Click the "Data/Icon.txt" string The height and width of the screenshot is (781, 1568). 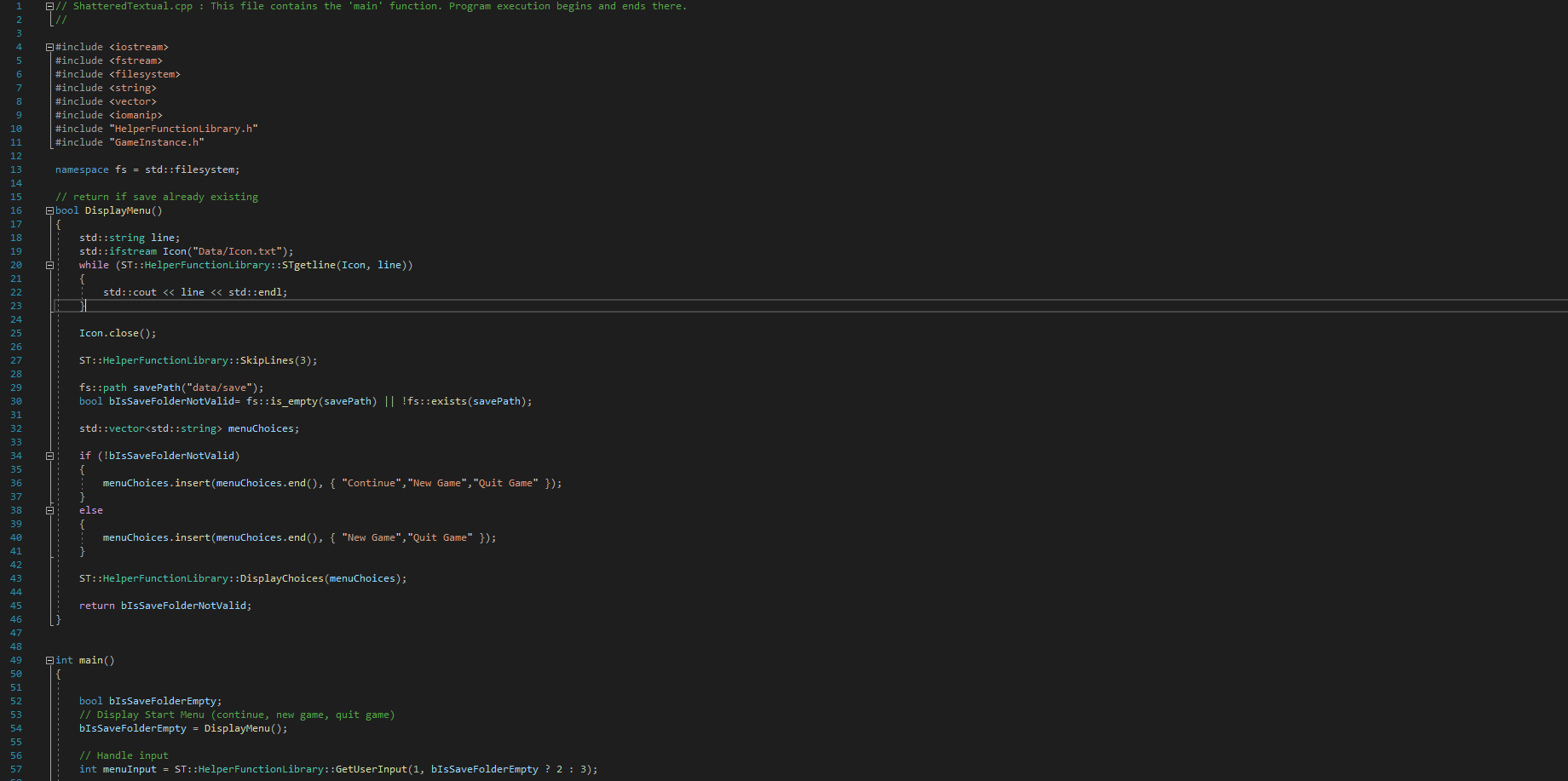237,251
